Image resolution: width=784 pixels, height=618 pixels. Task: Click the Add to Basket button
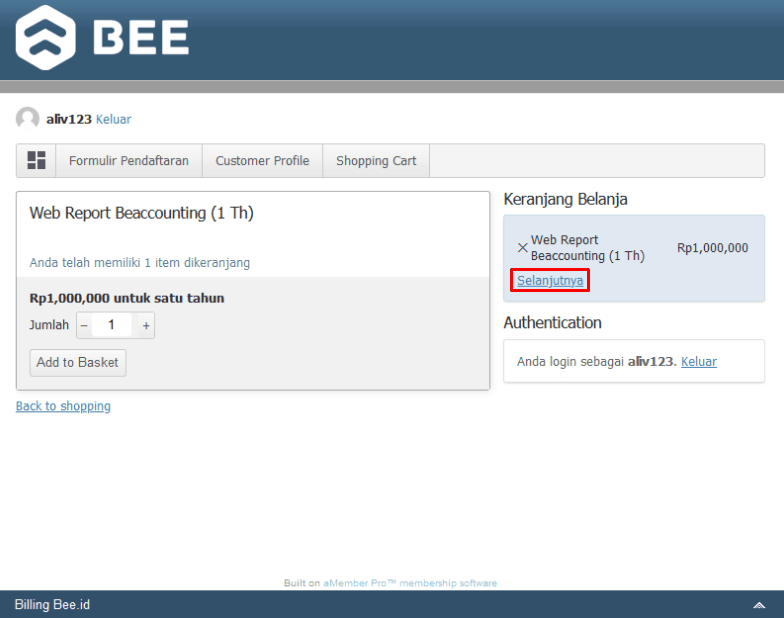click(78, 362)
